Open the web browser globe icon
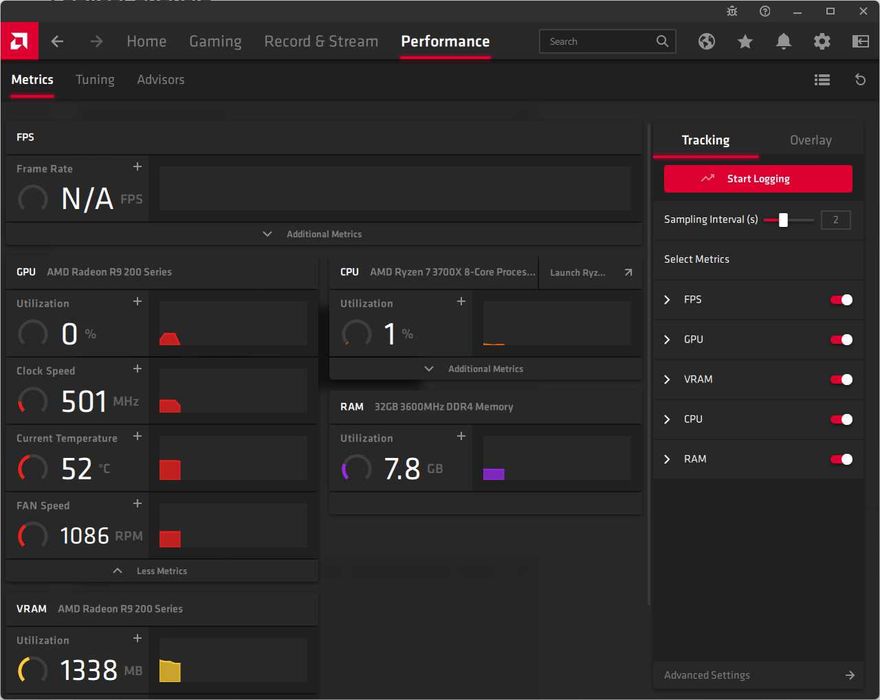This screenshot has width=880, height=700. coord(707,42)
